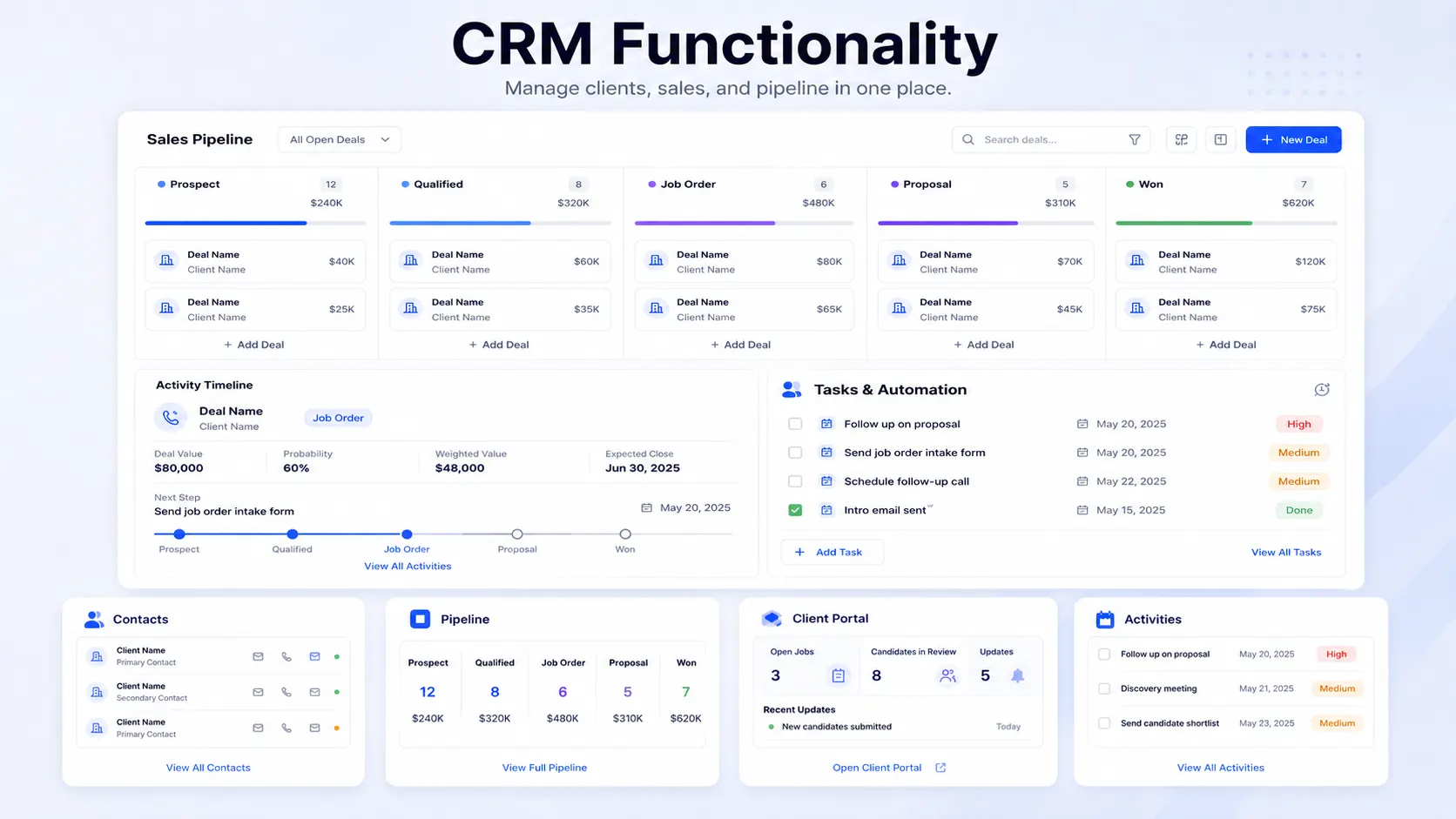Click the panel layout icon beside New Deal
This screenshot has height=819, width=1456.
pos(1221,139)
